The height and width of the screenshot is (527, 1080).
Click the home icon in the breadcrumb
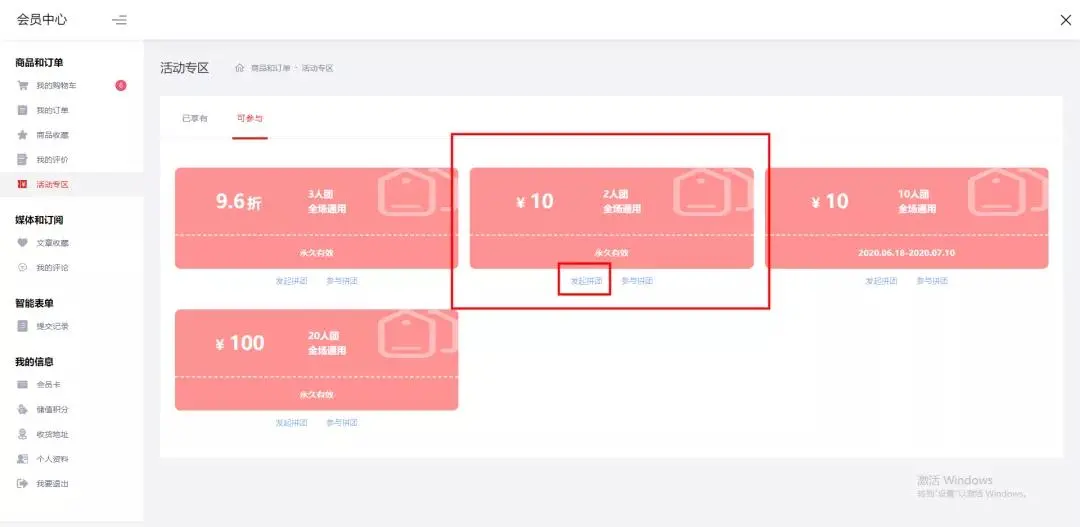point(240,68)
